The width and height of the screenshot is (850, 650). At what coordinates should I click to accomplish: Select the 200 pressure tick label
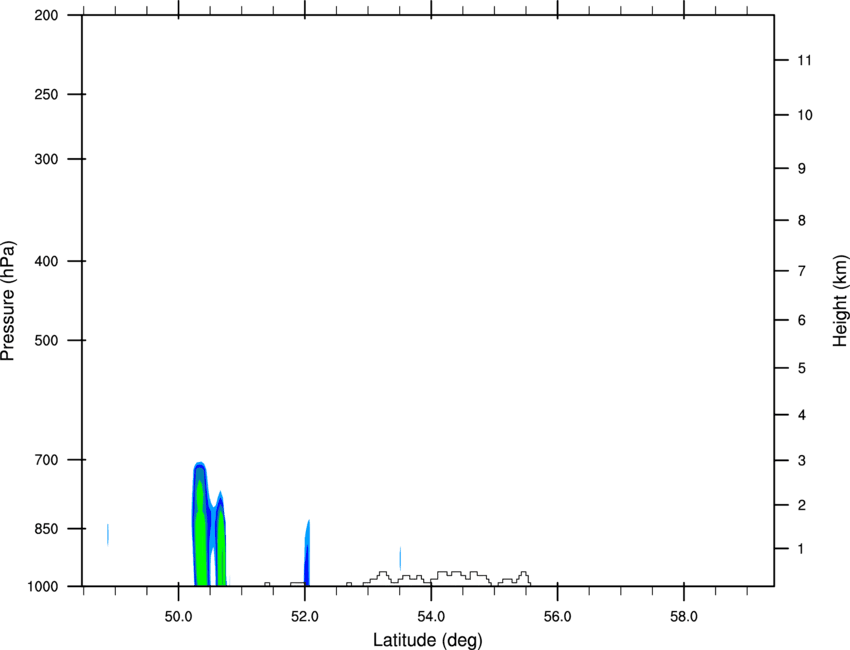click(46, 16)
